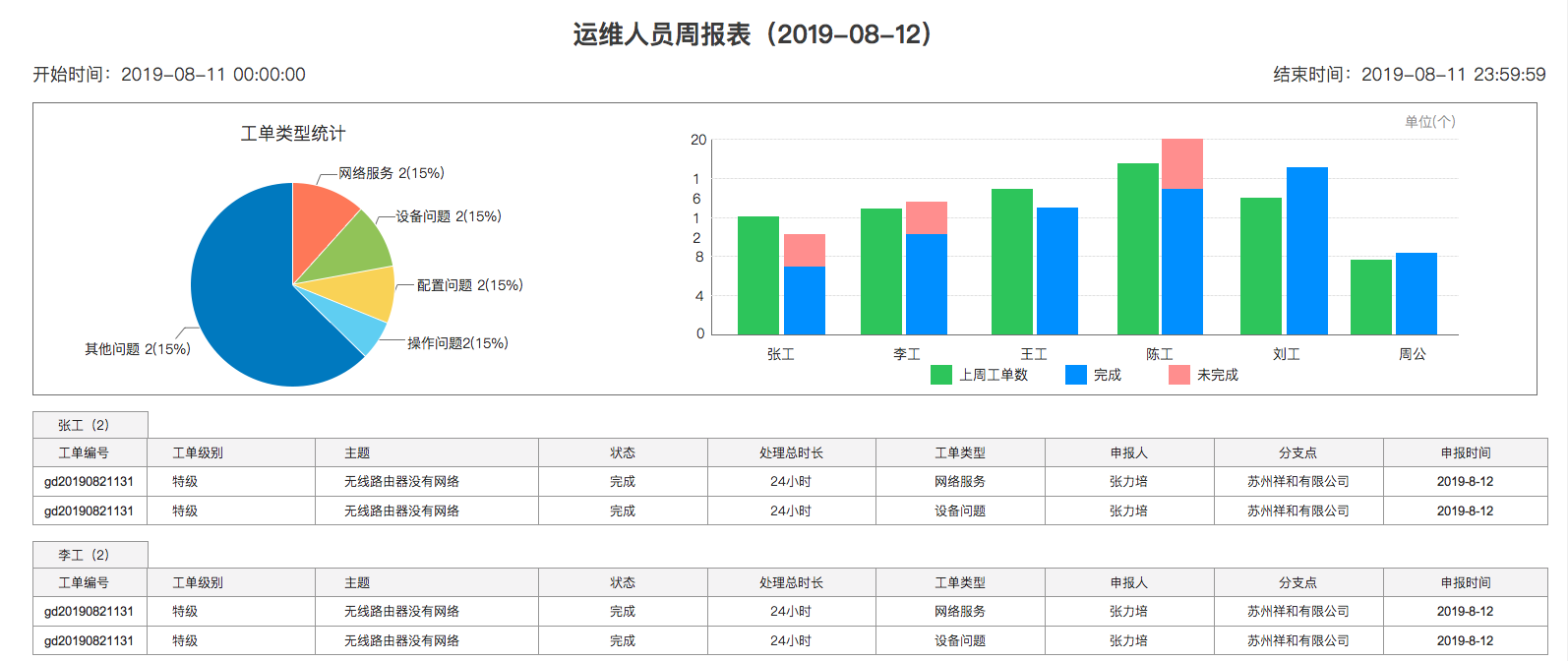Click the 结束时间 2019-08-11 23:59:59 text
This screenshot has height=661, width=1568.
(1410, 75)
